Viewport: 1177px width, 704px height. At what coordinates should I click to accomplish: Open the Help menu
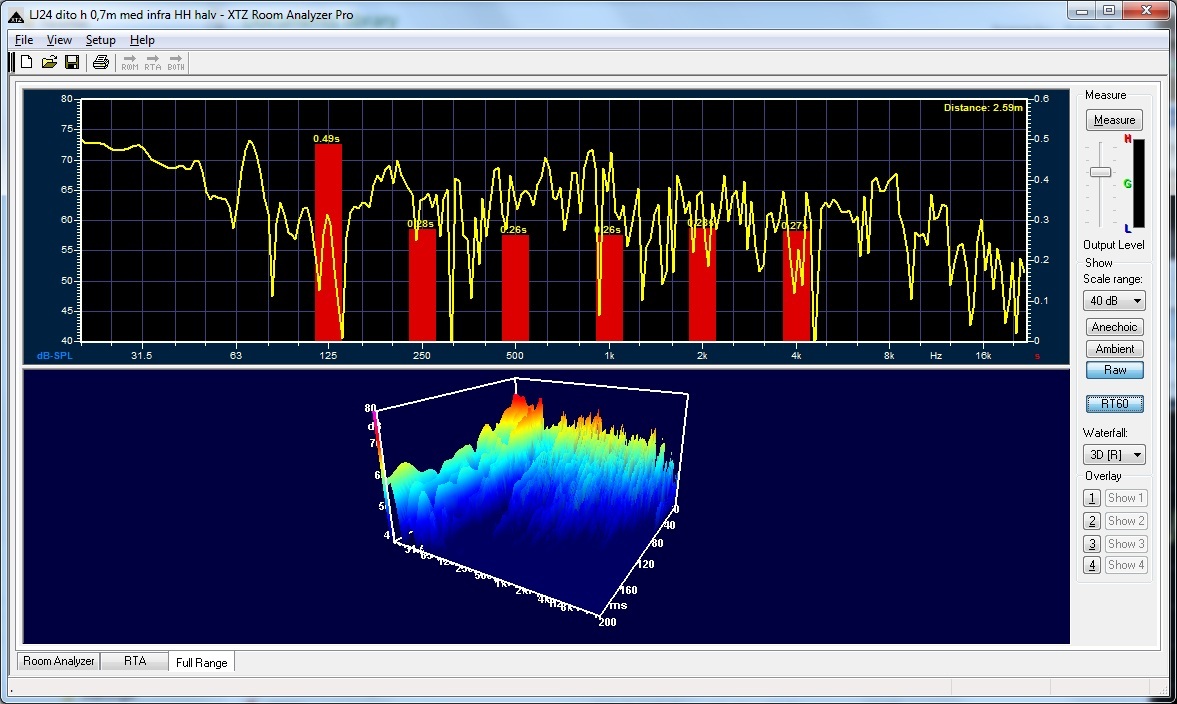click(142, 40)
